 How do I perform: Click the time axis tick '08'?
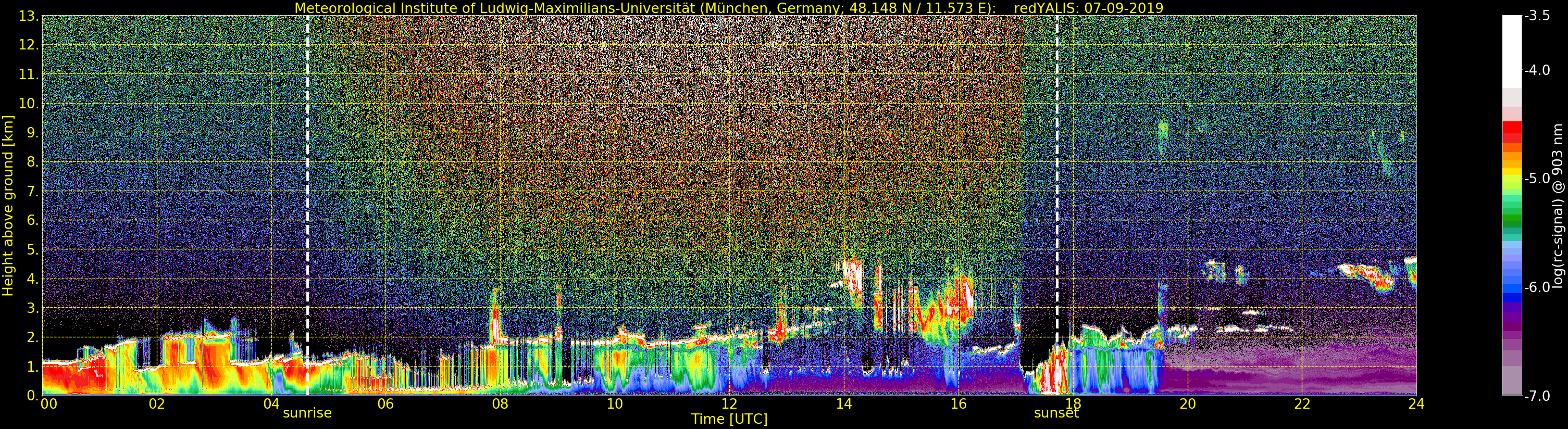tap(500, 403)
